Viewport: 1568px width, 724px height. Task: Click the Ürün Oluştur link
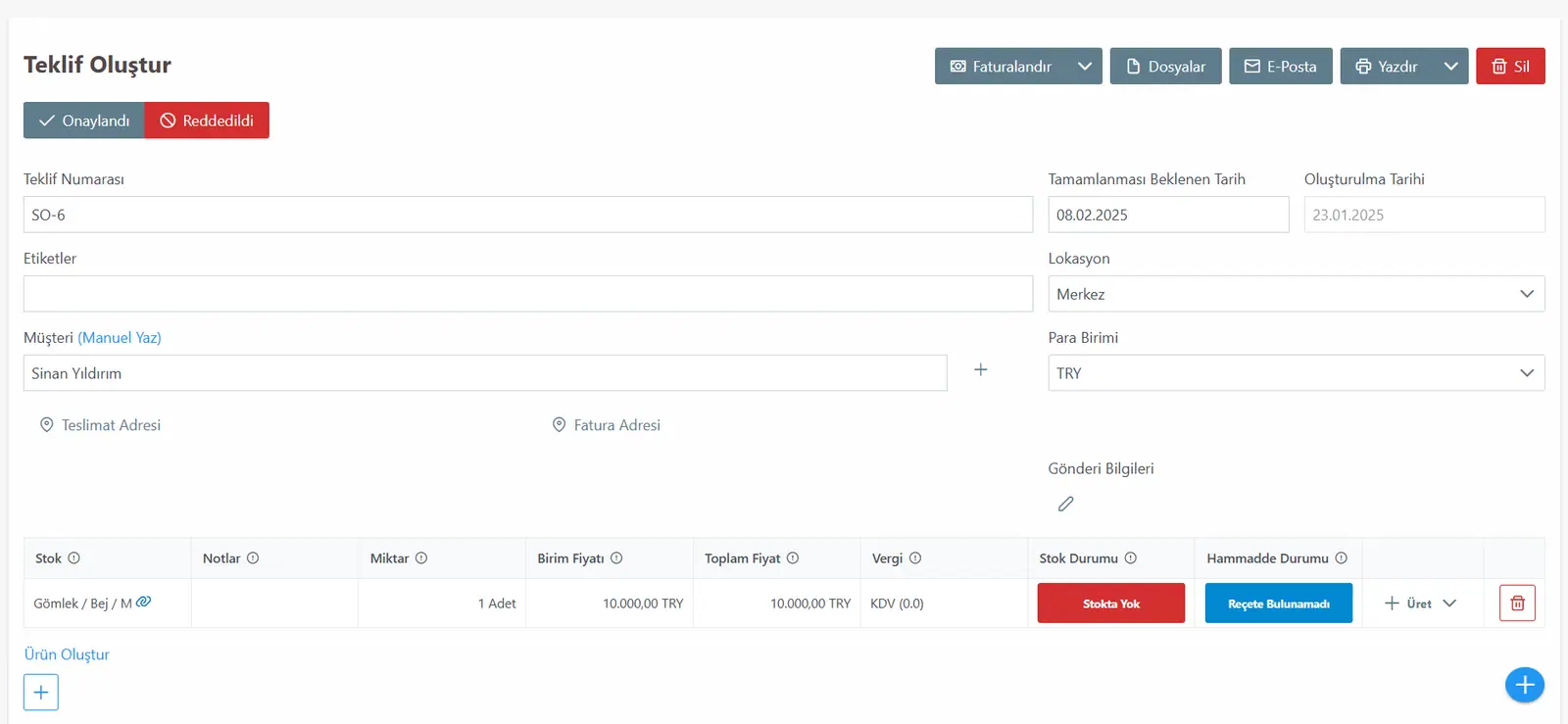coord(67,654)
